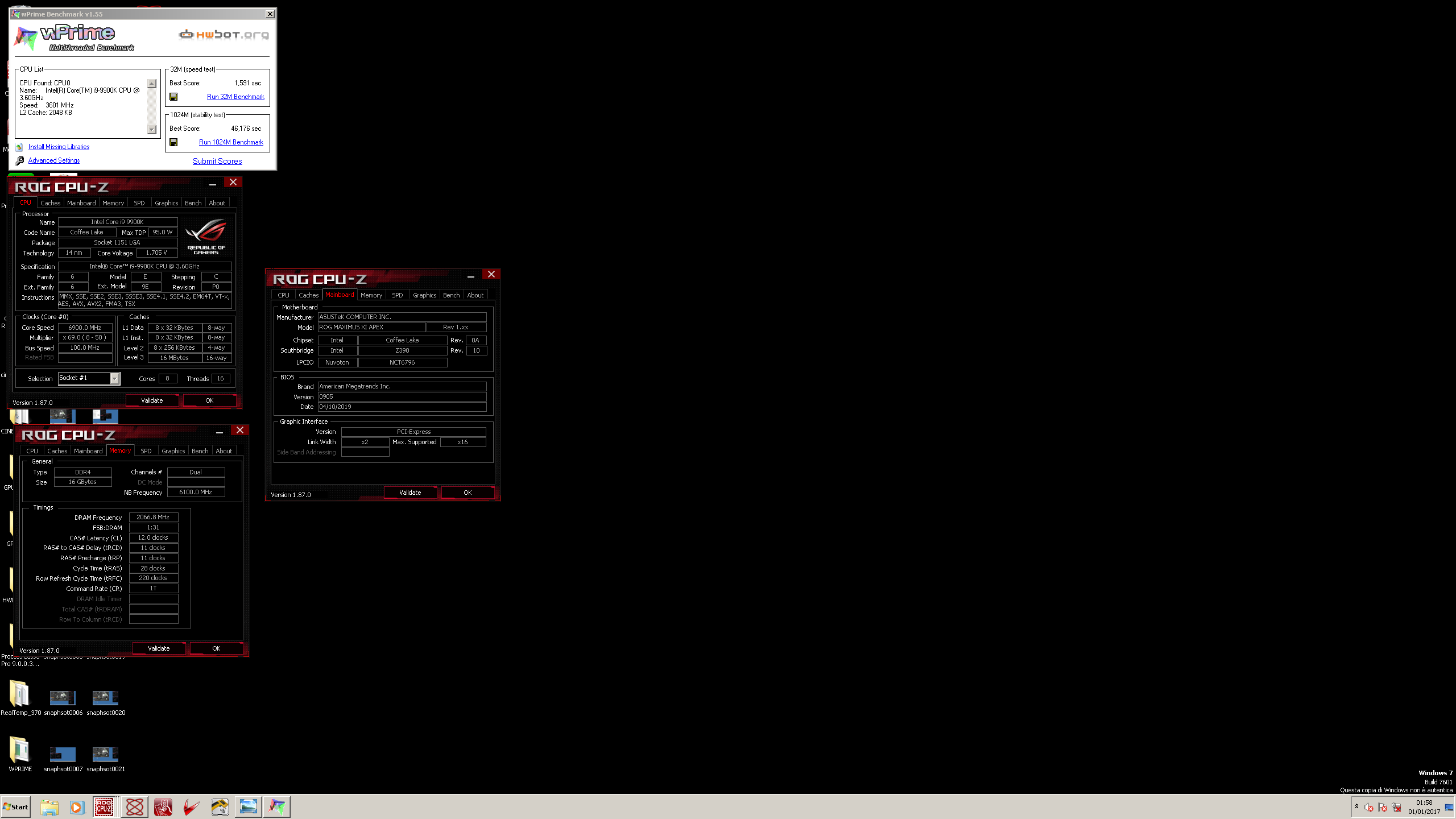Open Bench tab in top CPU-Z window
This screenshot has height=819, width=1456.
193,203
